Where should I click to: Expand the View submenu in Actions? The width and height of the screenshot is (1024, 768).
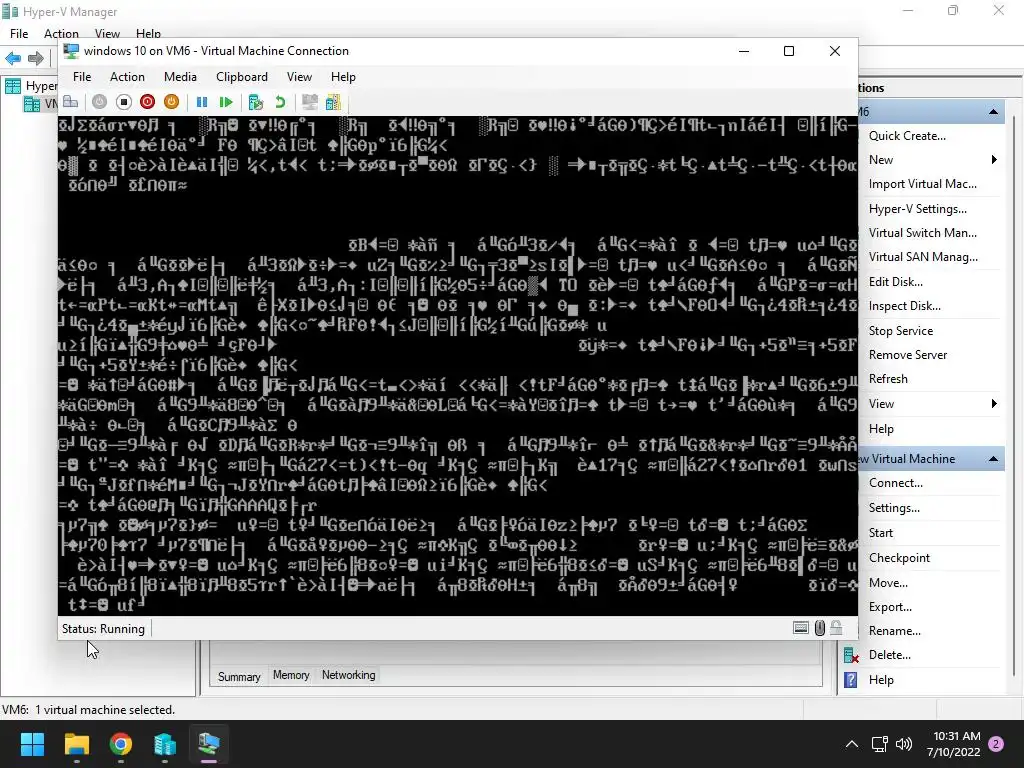click(994, 404)
